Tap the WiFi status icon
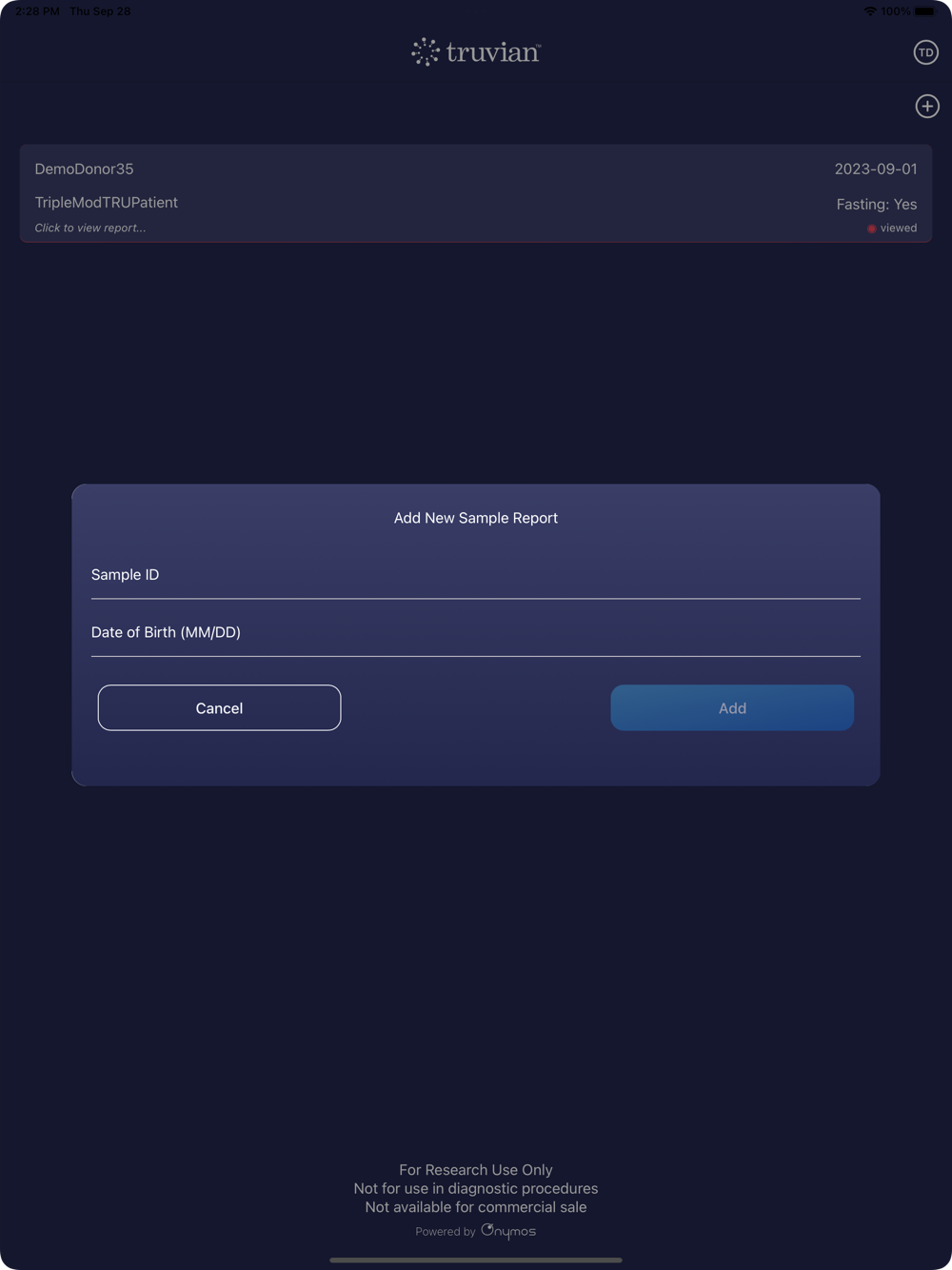952x1270 pixels. [869, 11]
